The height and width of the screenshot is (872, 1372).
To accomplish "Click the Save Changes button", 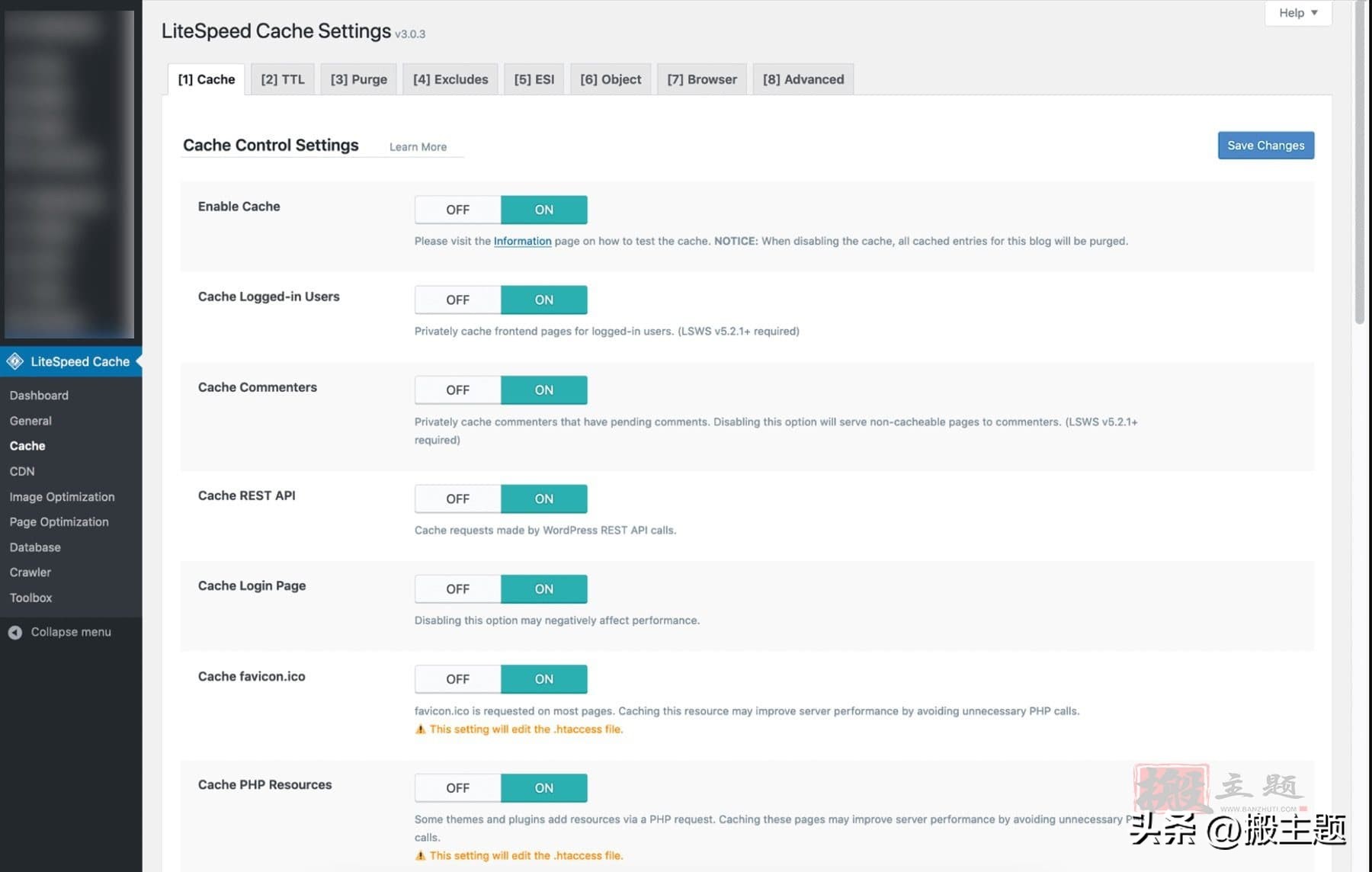I will pyautogui.click(x=1265, y=146).
